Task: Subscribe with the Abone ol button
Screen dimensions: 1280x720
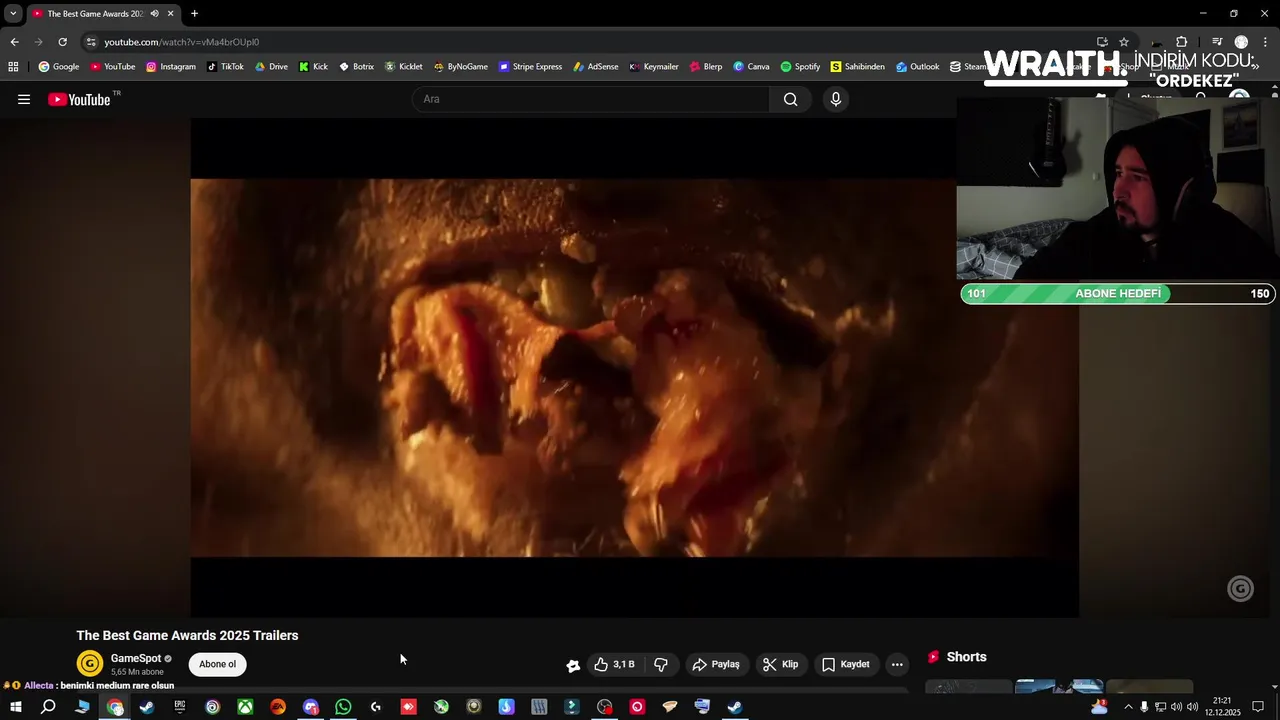Action: [x=217, y=664]
